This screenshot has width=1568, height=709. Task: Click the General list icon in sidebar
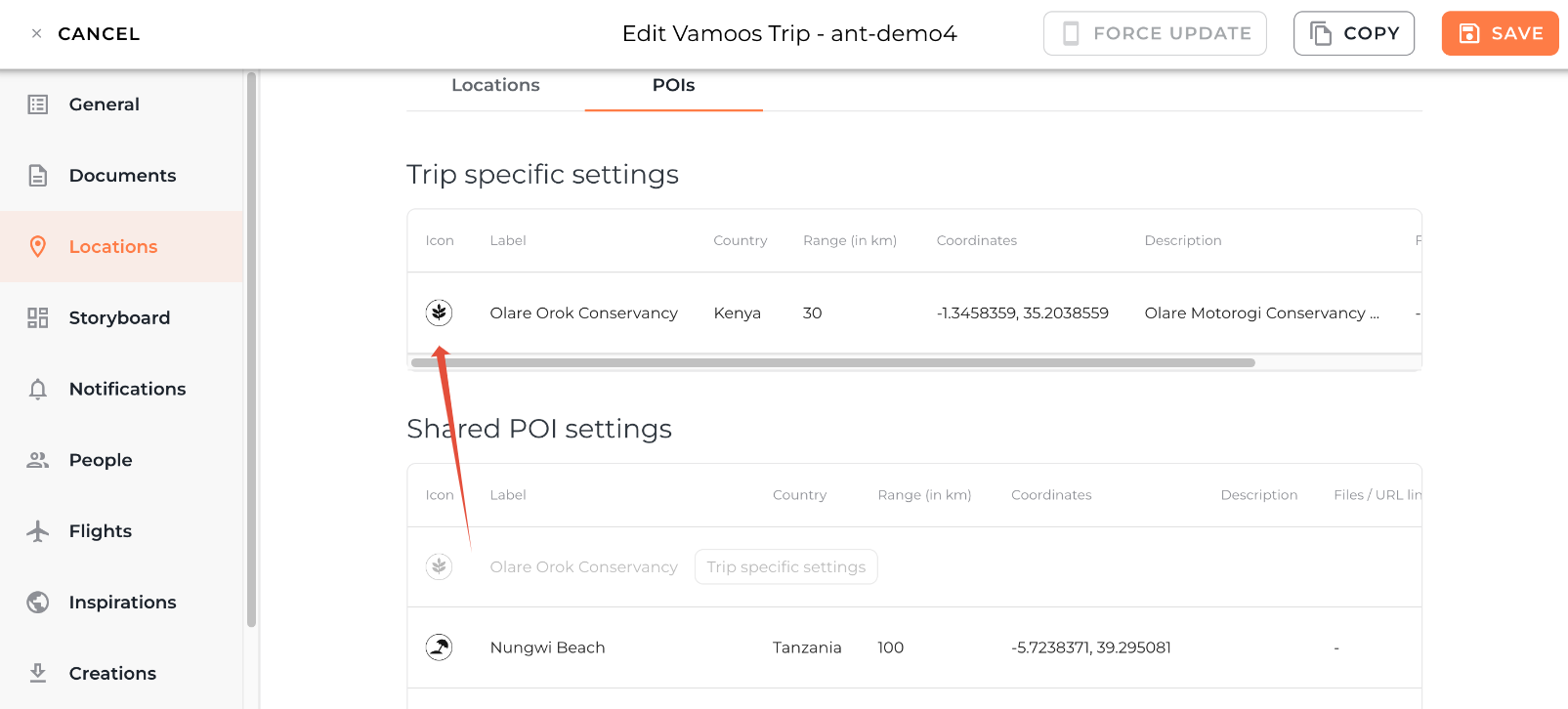(38, 104)
